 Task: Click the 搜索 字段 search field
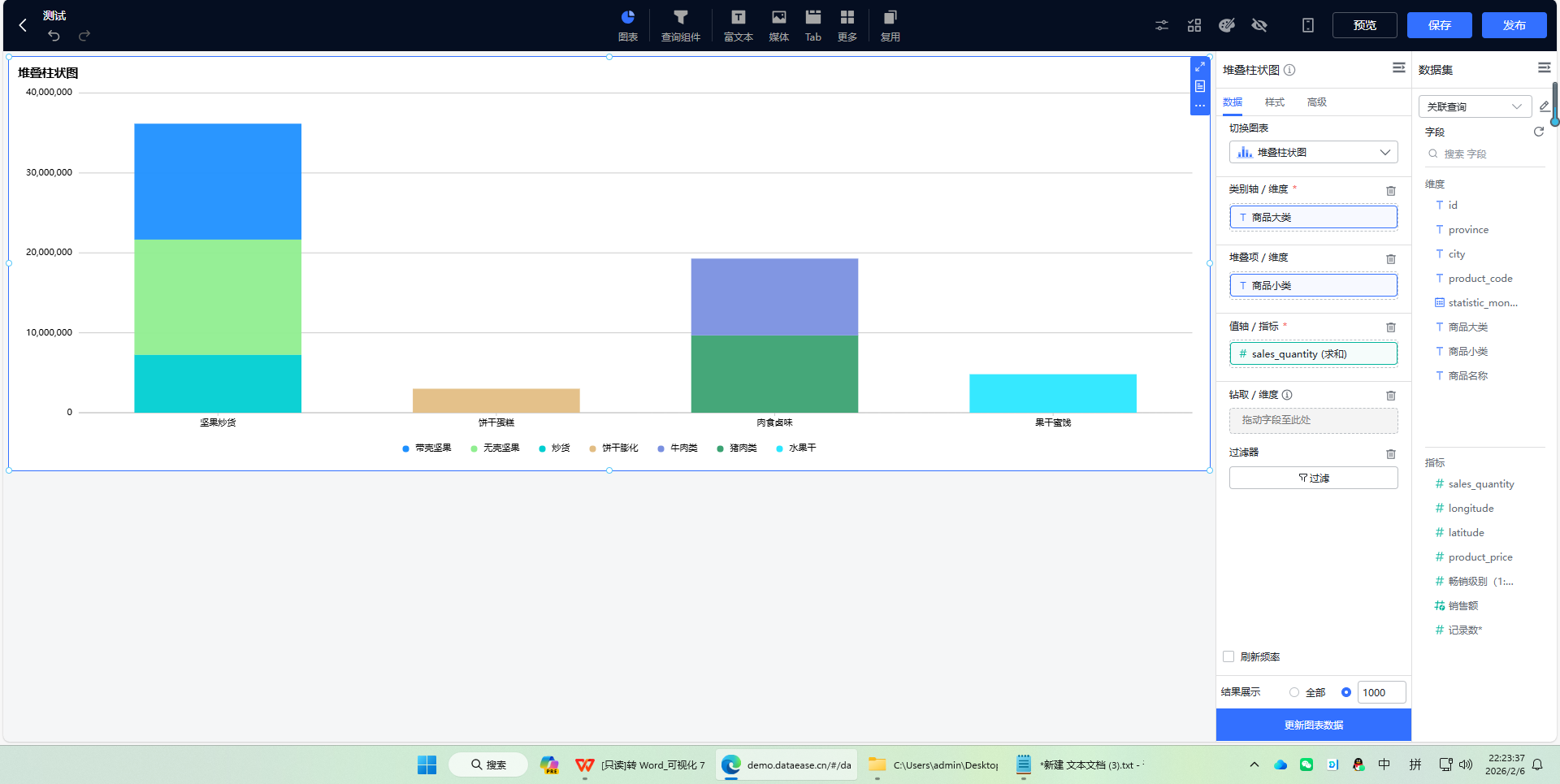tap(1485, 154)
